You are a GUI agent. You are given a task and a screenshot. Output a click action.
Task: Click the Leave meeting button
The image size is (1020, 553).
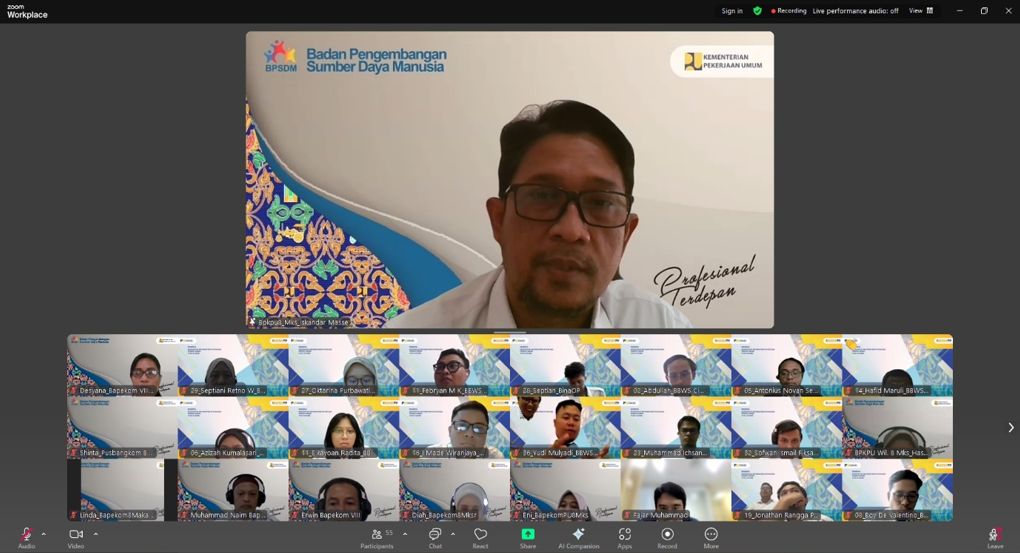click(995, 537)
